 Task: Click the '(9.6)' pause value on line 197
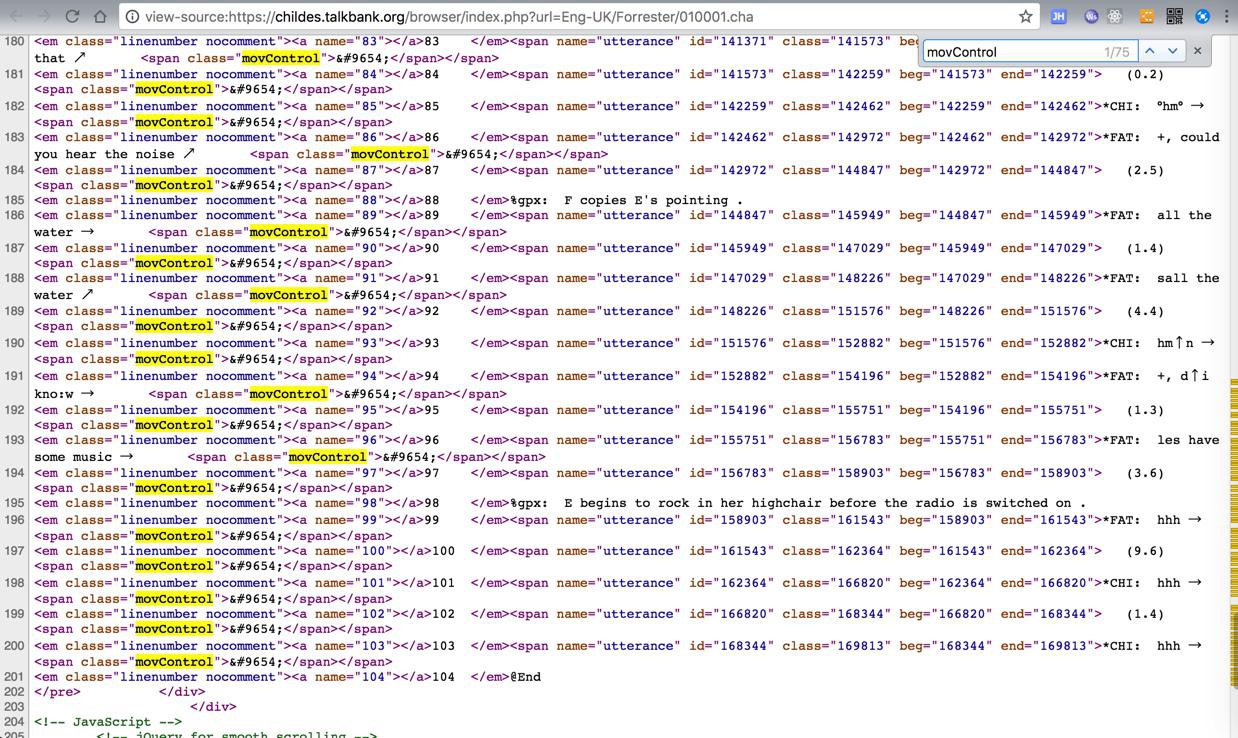1145,551
